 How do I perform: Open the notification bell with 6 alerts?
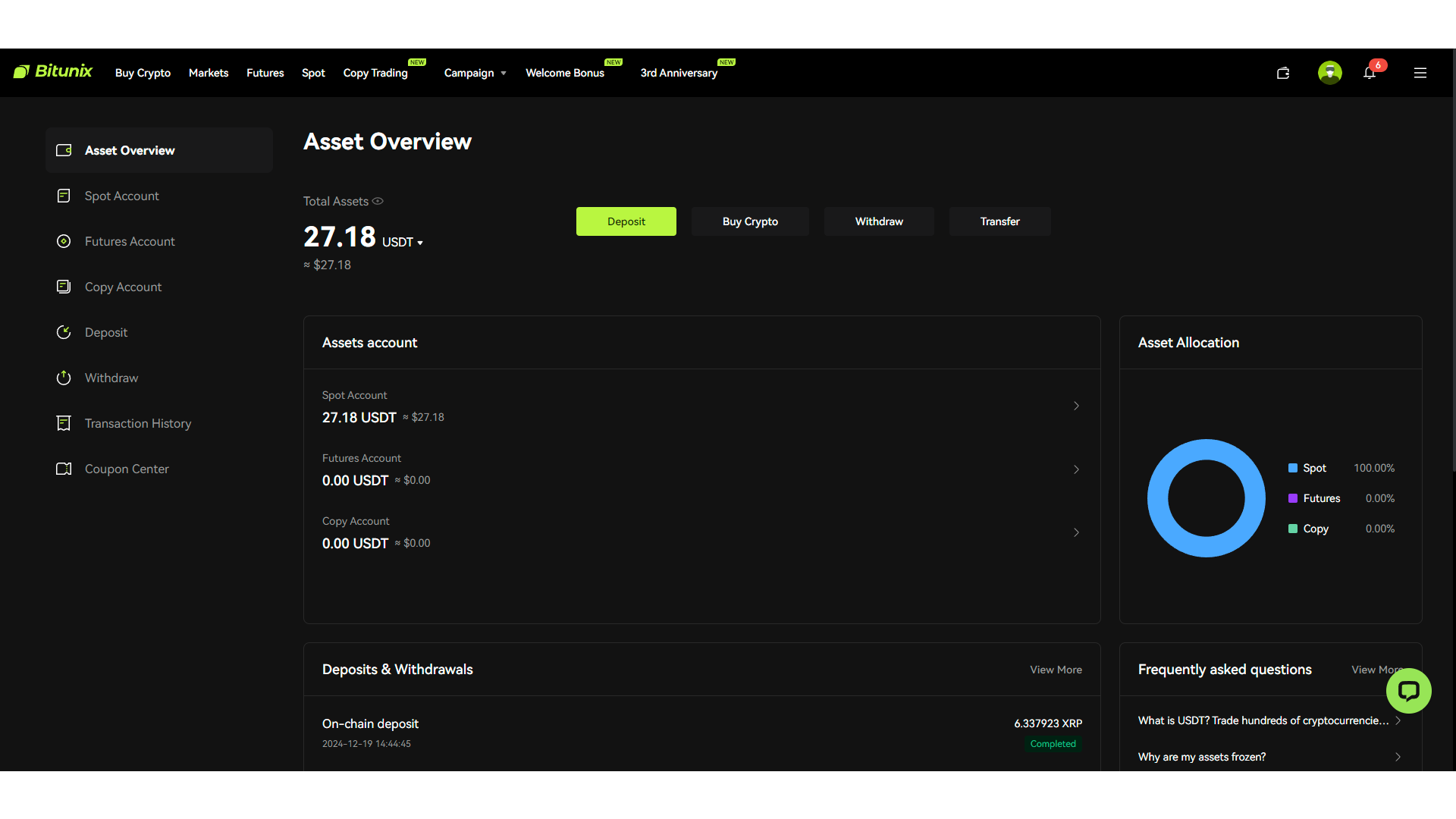pos(1370,73)
